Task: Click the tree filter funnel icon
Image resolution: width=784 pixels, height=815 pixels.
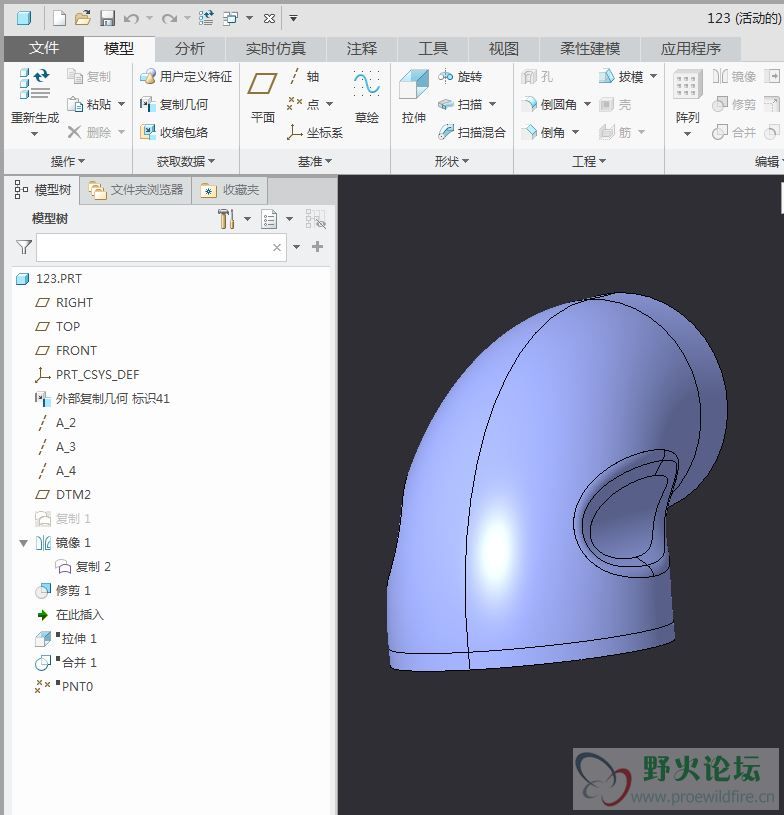Action: [24, 247]
